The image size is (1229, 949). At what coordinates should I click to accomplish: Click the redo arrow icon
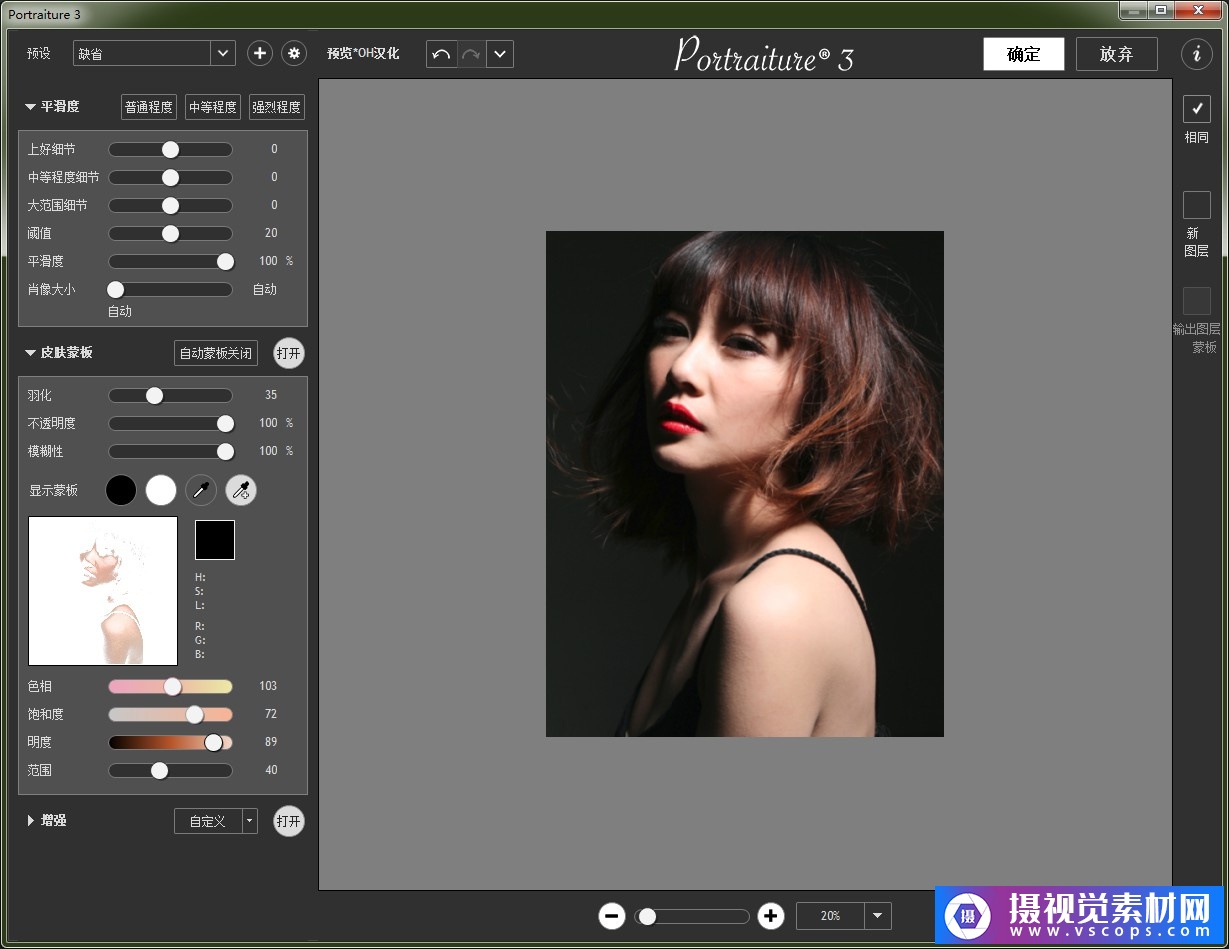coord(471,54)
